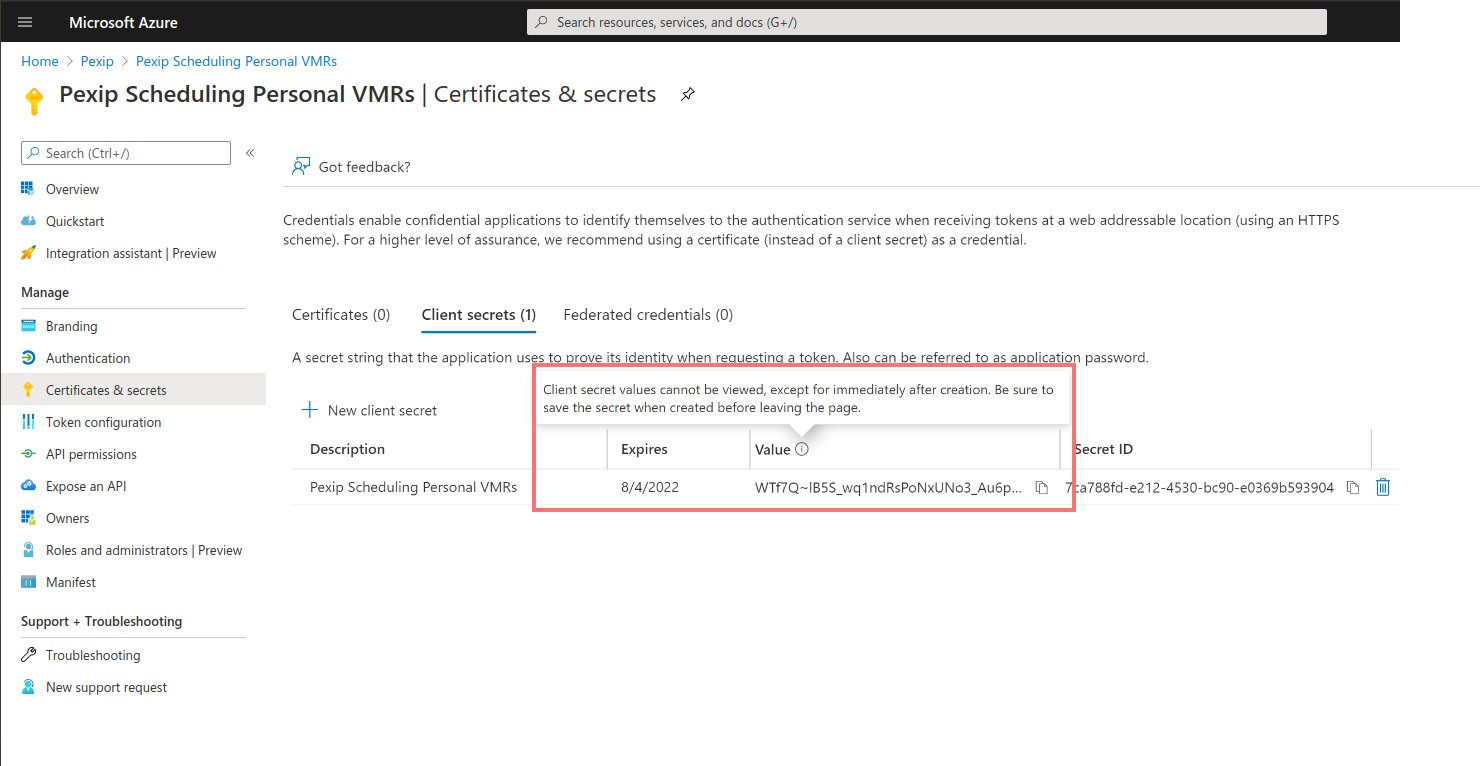Open Token configuration settings

pyautogui.click(x=103, y=422)
